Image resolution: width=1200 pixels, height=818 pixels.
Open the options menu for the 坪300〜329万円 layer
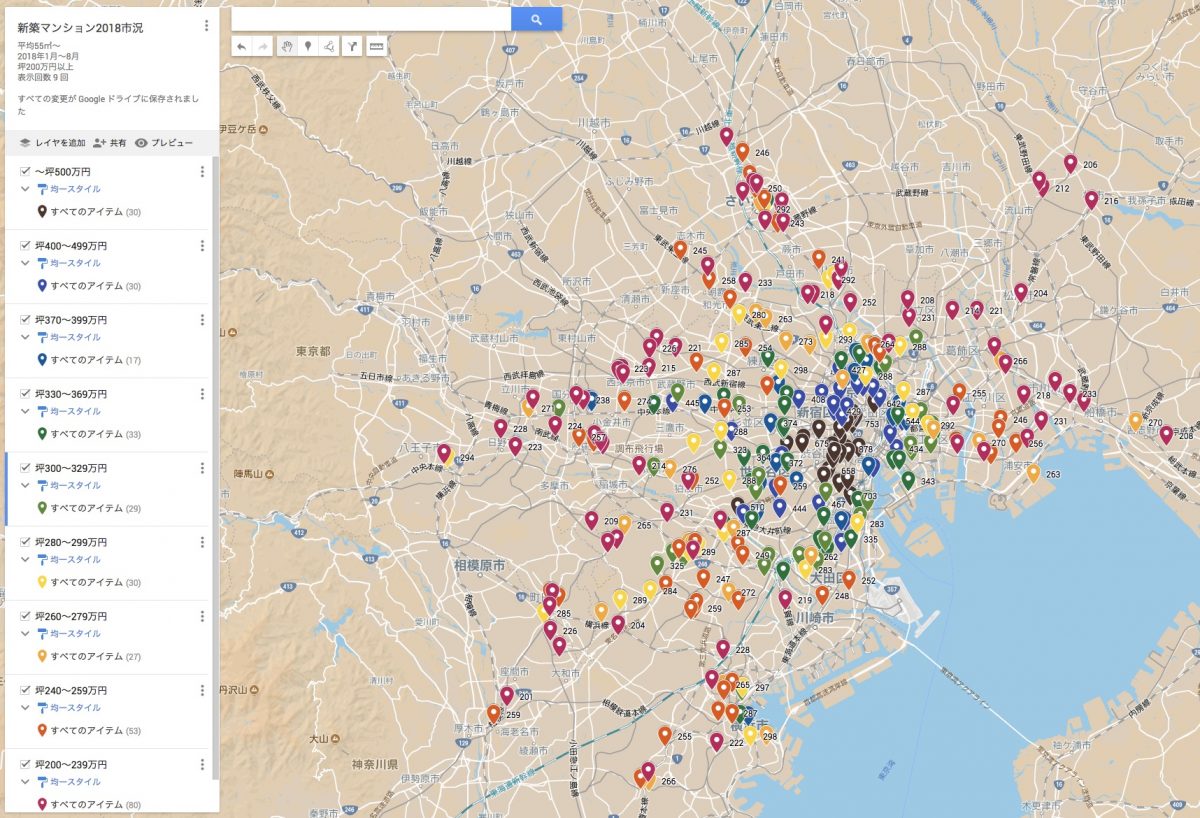pos(202,468)
